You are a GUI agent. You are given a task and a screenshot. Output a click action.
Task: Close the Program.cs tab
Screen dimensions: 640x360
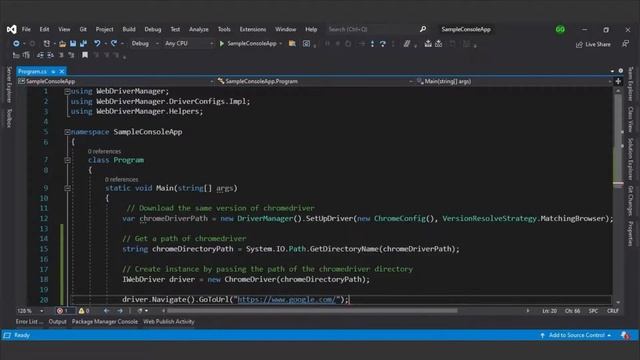tap(62, 71)
